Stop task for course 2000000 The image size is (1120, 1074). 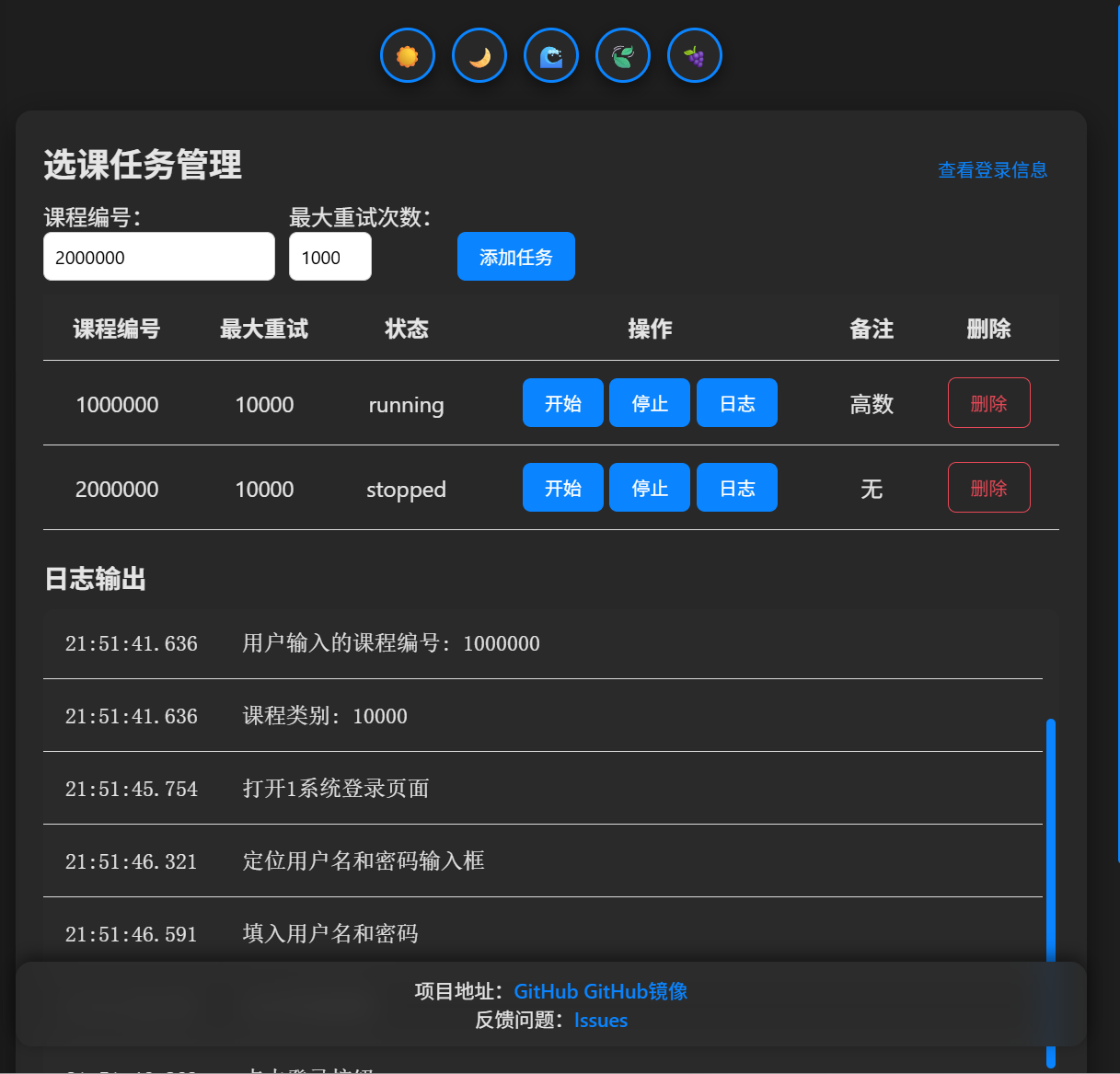(x=650, y=488)
